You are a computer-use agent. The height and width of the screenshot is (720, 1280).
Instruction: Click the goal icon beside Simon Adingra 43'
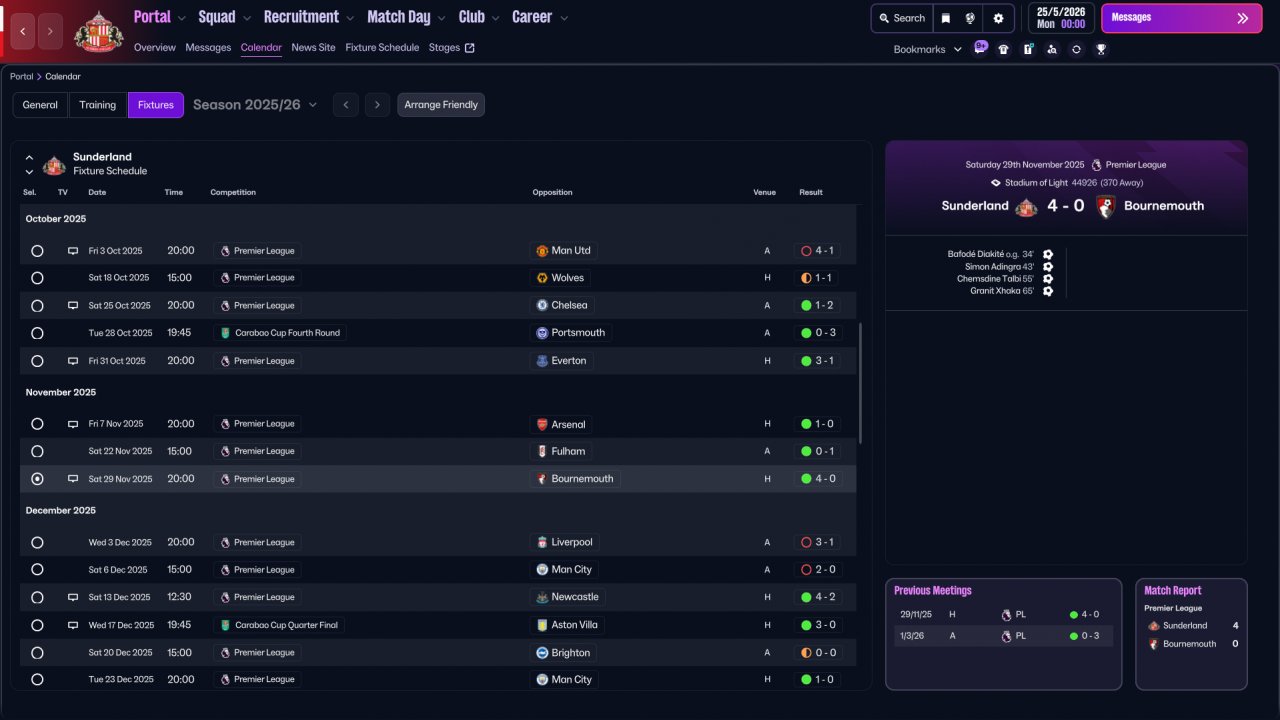[1048, 267]
